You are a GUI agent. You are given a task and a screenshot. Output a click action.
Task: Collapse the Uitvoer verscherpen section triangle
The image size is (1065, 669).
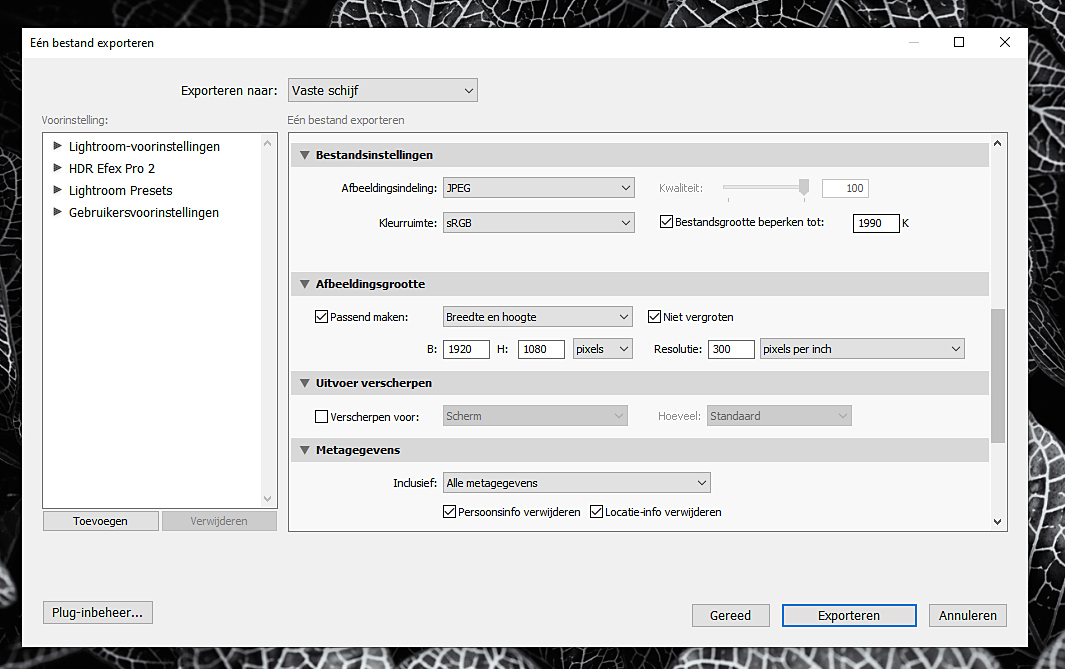tap(305, 383)
